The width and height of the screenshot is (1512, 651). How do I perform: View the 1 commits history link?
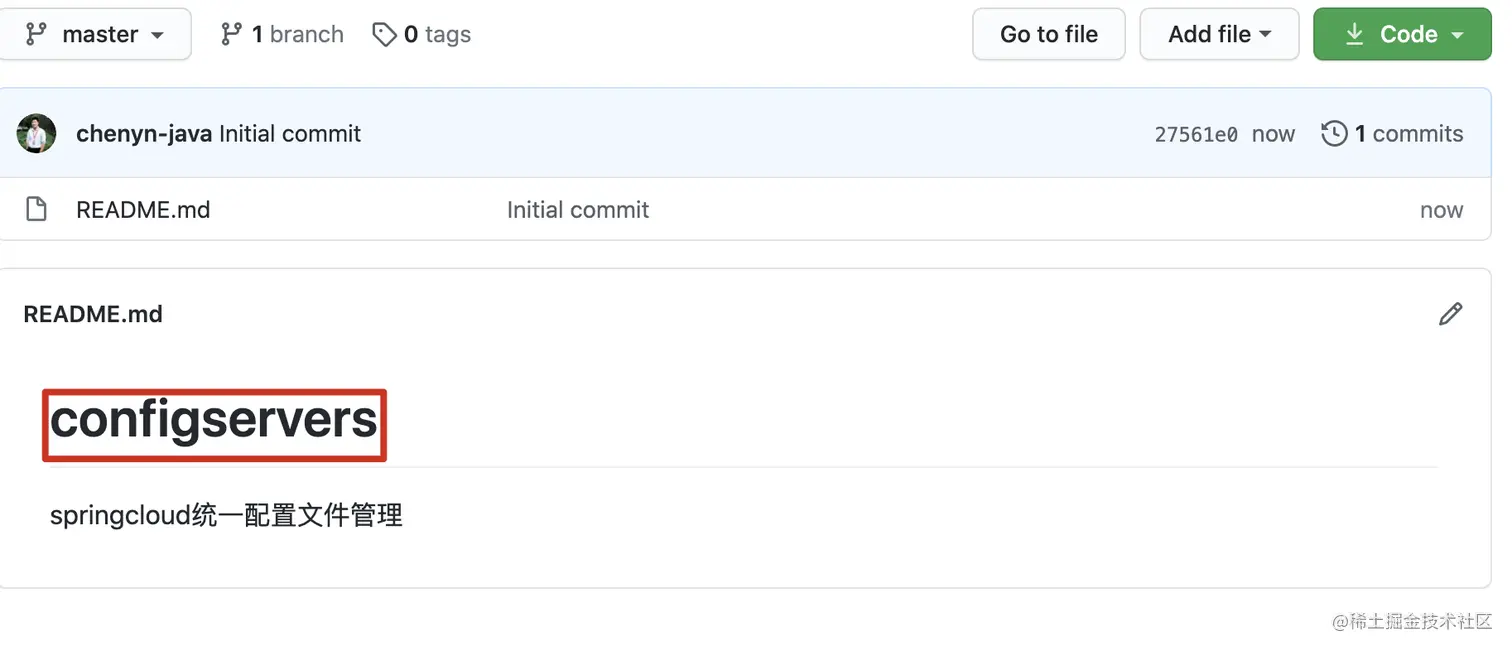[x=1408, y=134]
